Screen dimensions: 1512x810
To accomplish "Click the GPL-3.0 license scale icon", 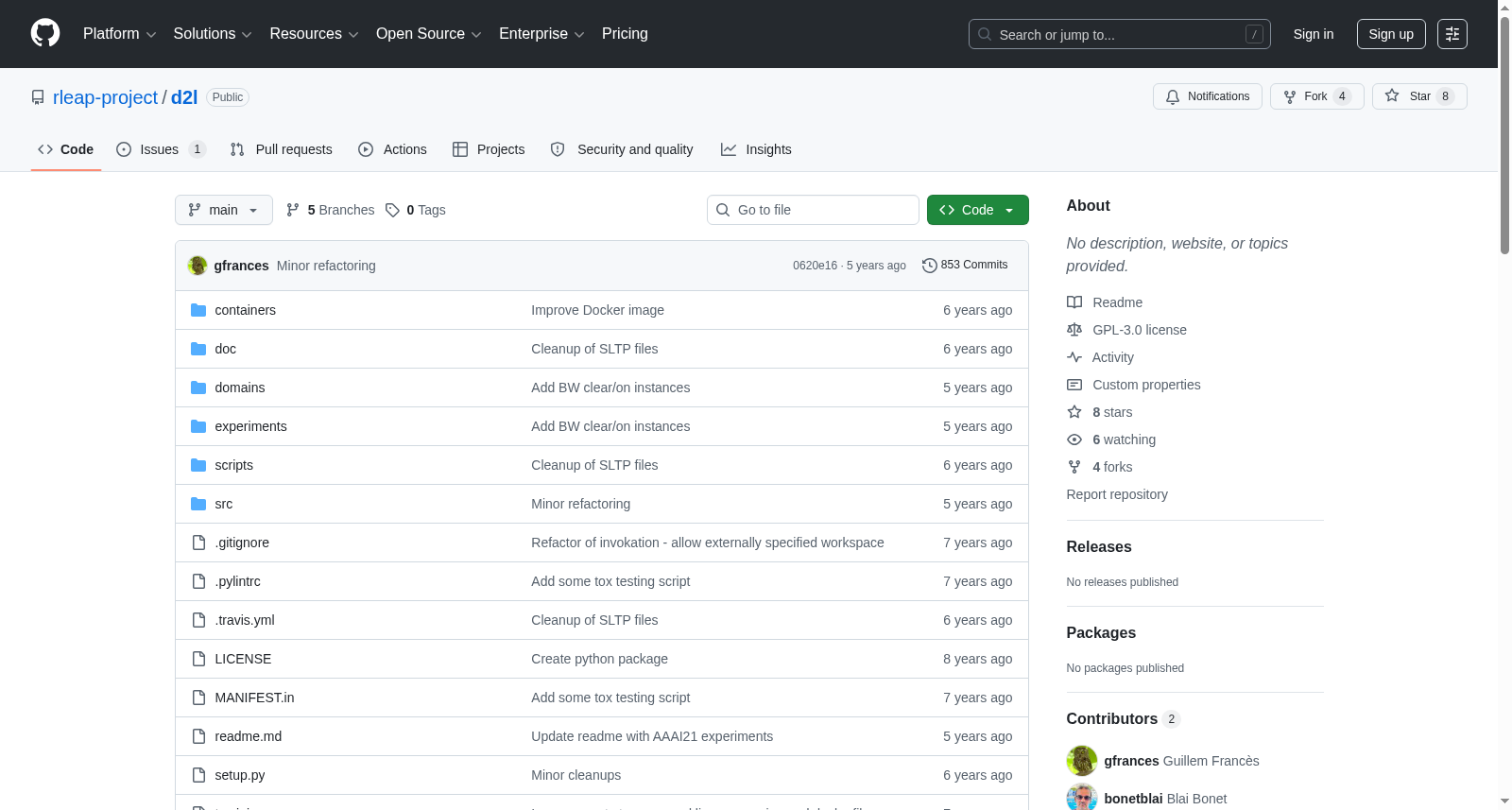I will click(1074, 330).
